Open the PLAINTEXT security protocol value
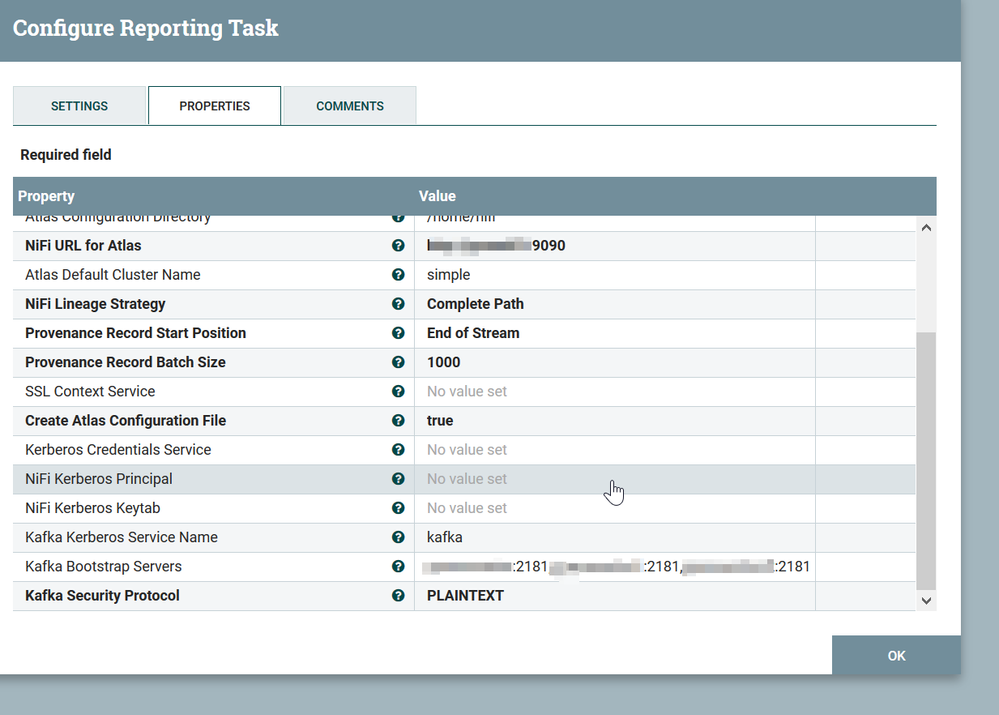Screen dimensions: 999x715 [x=465, y=596]
